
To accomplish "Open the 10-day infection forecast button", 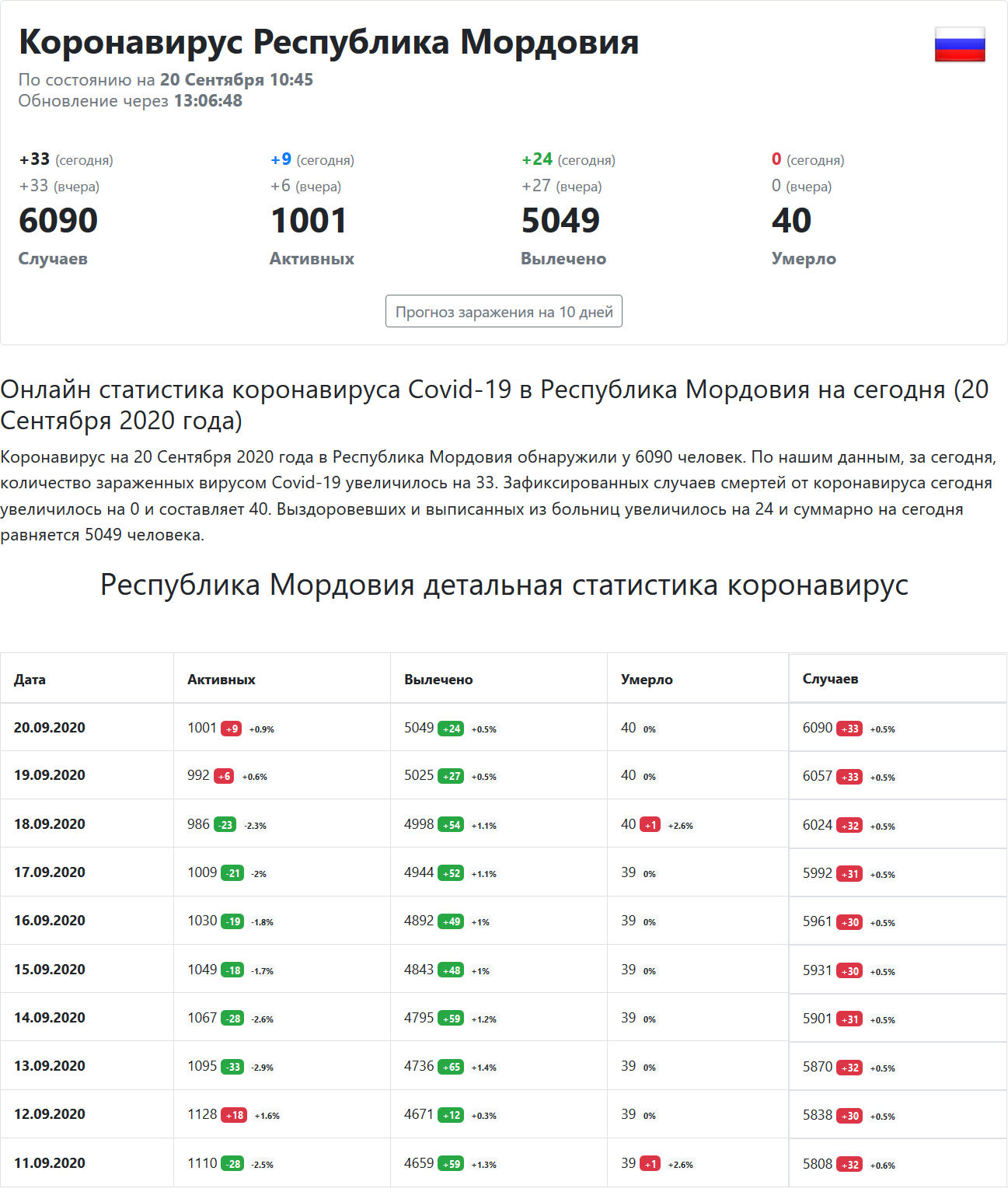I will coord(504,311).
